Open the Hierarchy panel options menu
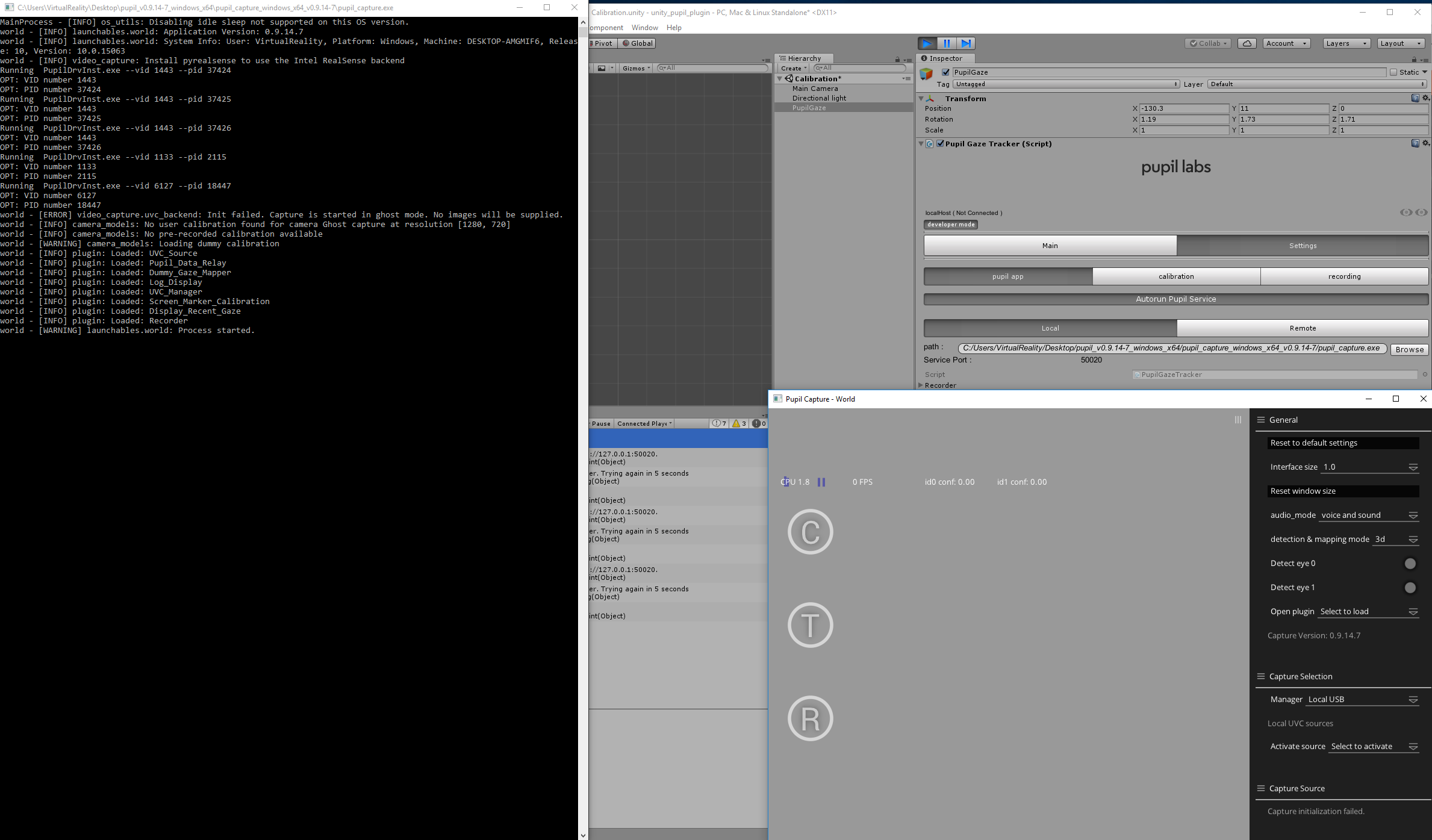This screenshot has height=840, width=1432. coord(907,60)
